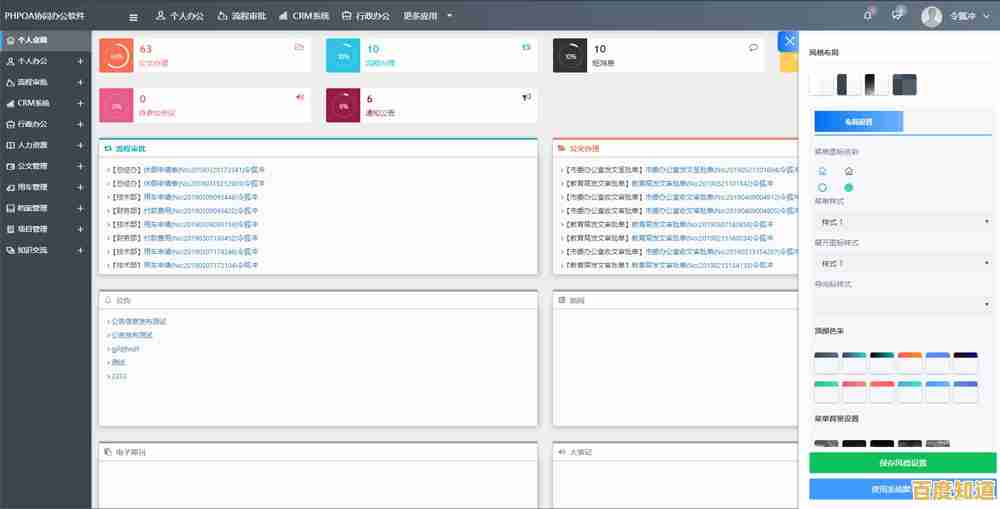Select the green filled radio button
1000x509 pixels.
(849, 187)
